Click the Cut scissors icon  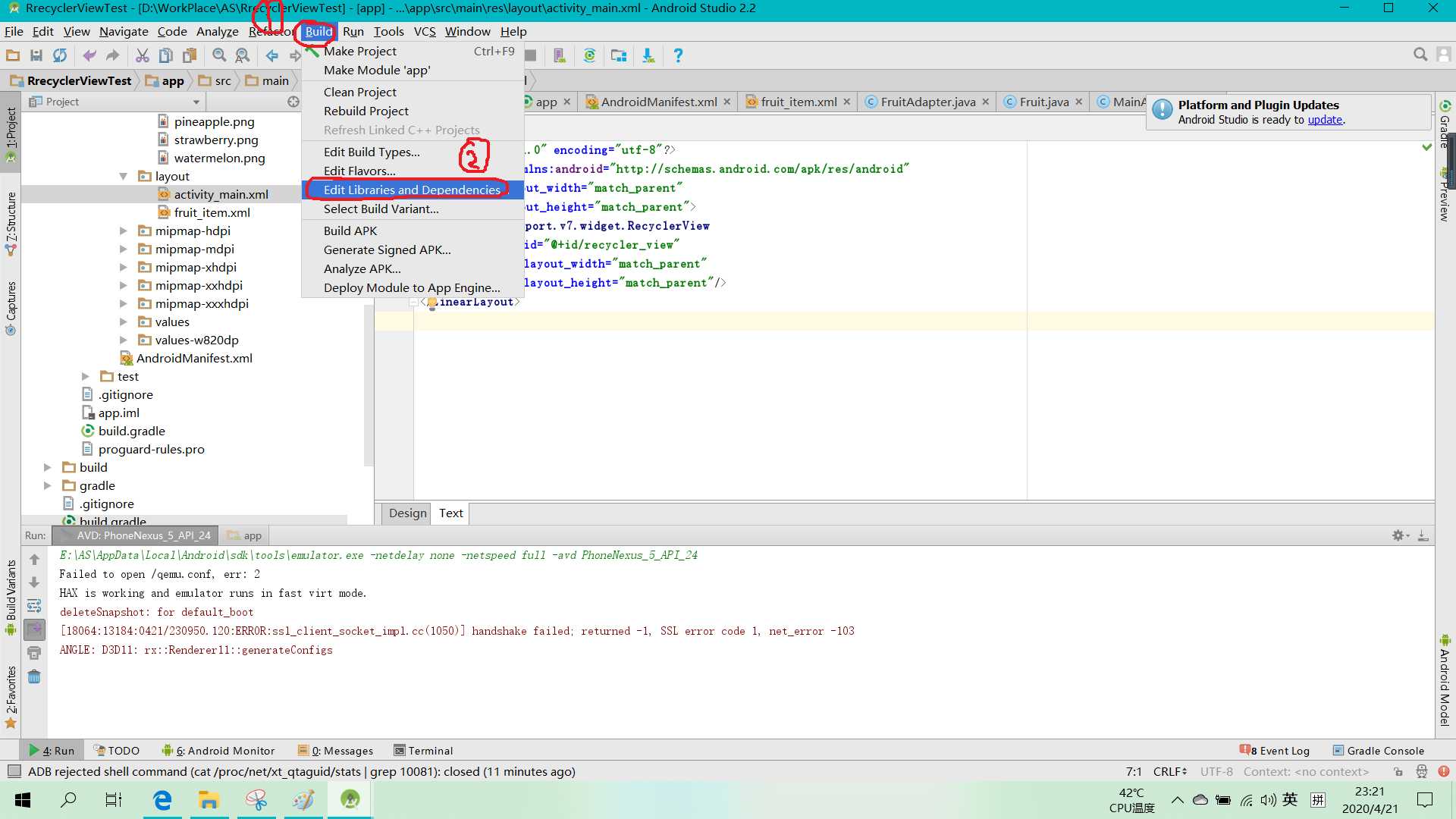[x=142, y=55]
